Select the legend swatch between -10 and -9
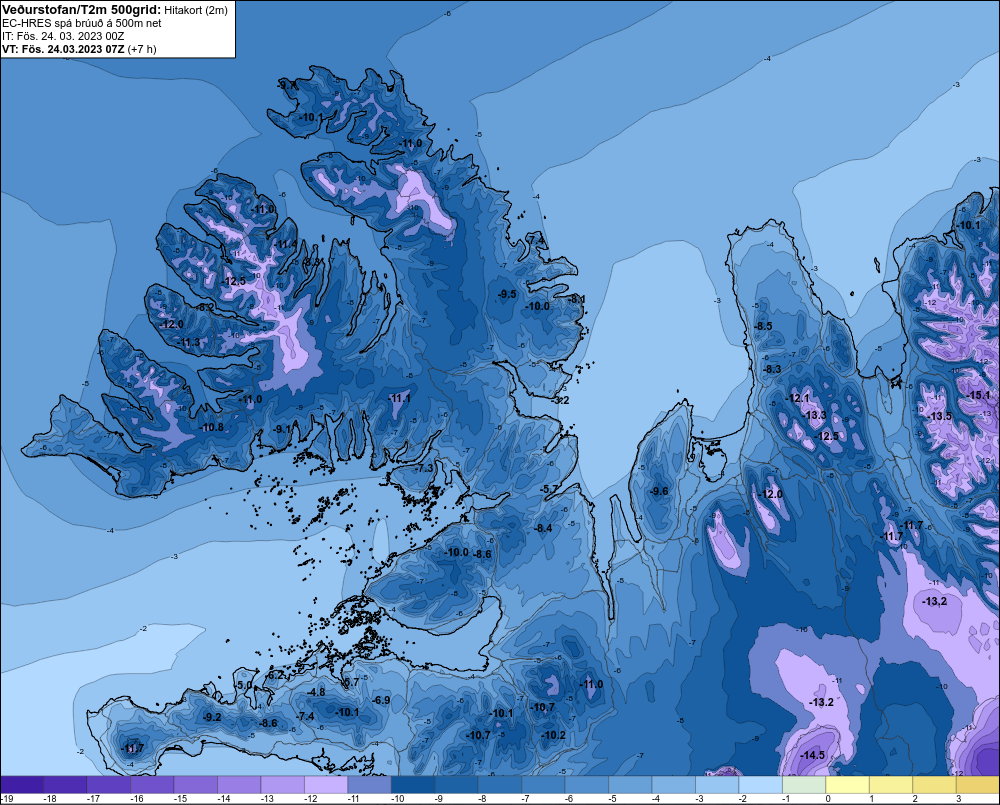The height and width of the screenshot is (805, 1000). [413, 784]
